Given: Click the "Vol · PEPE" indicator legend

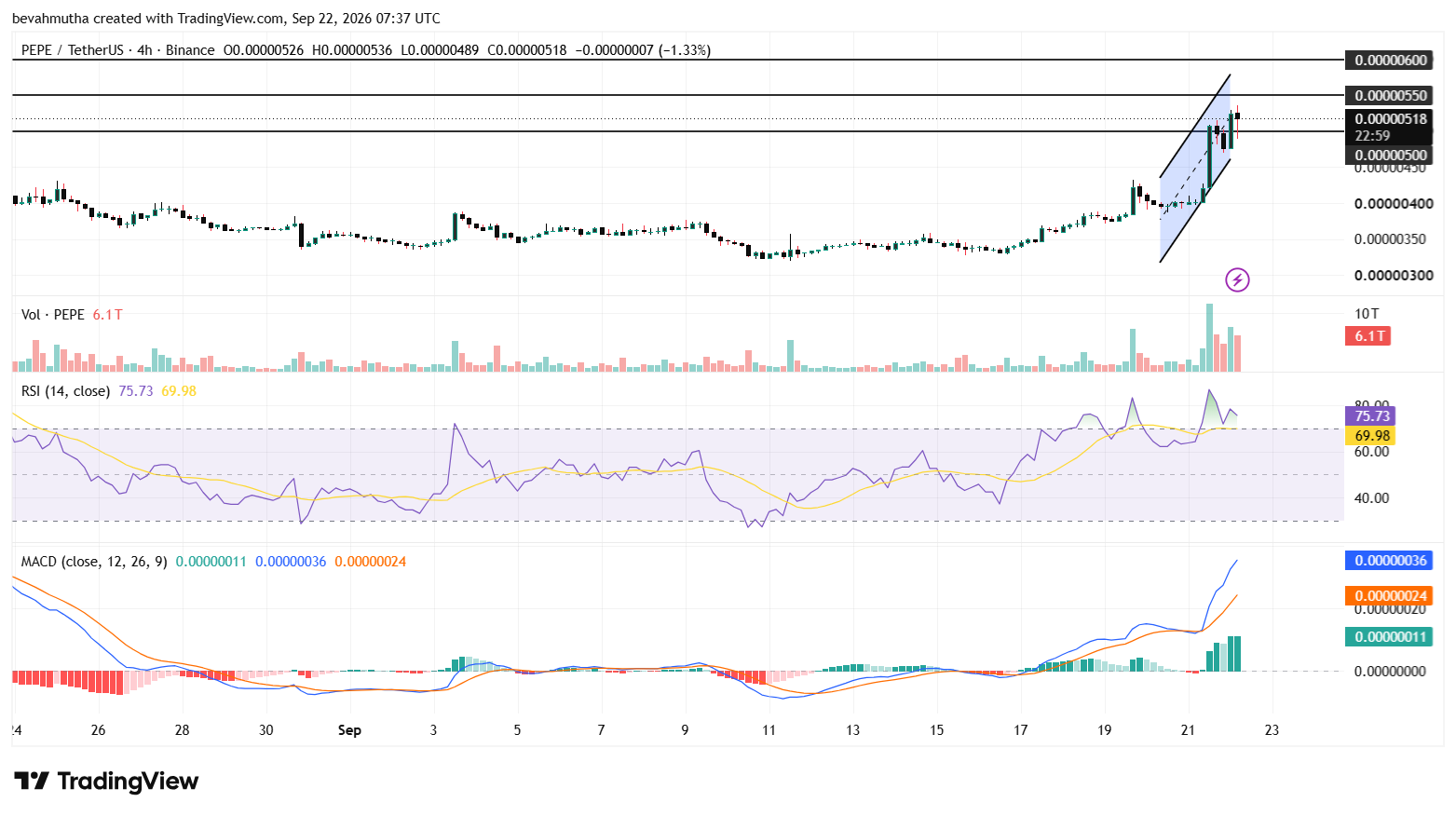Looking at the screenshot, I should click(x=53, y=315).
